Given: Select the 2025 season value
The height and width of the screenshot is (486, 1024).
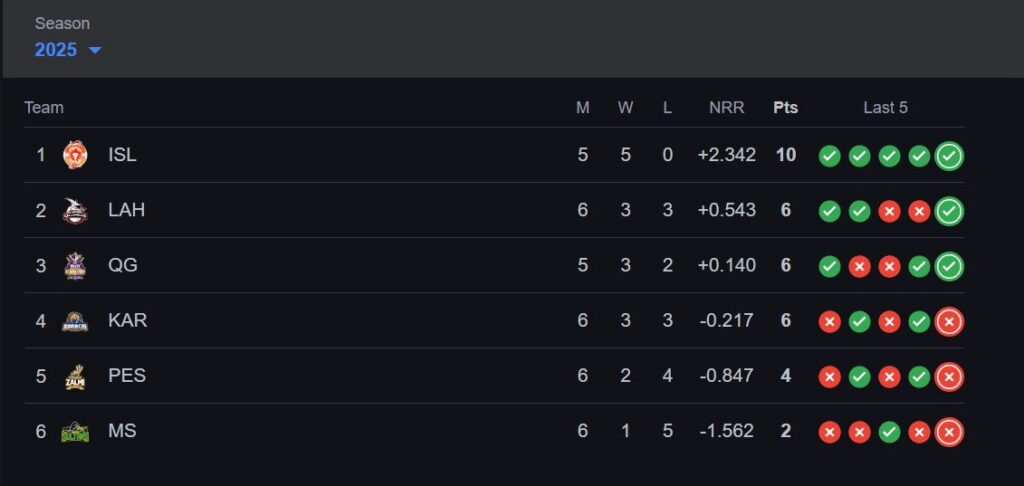Looking at the screenshot, I should 56,50.
